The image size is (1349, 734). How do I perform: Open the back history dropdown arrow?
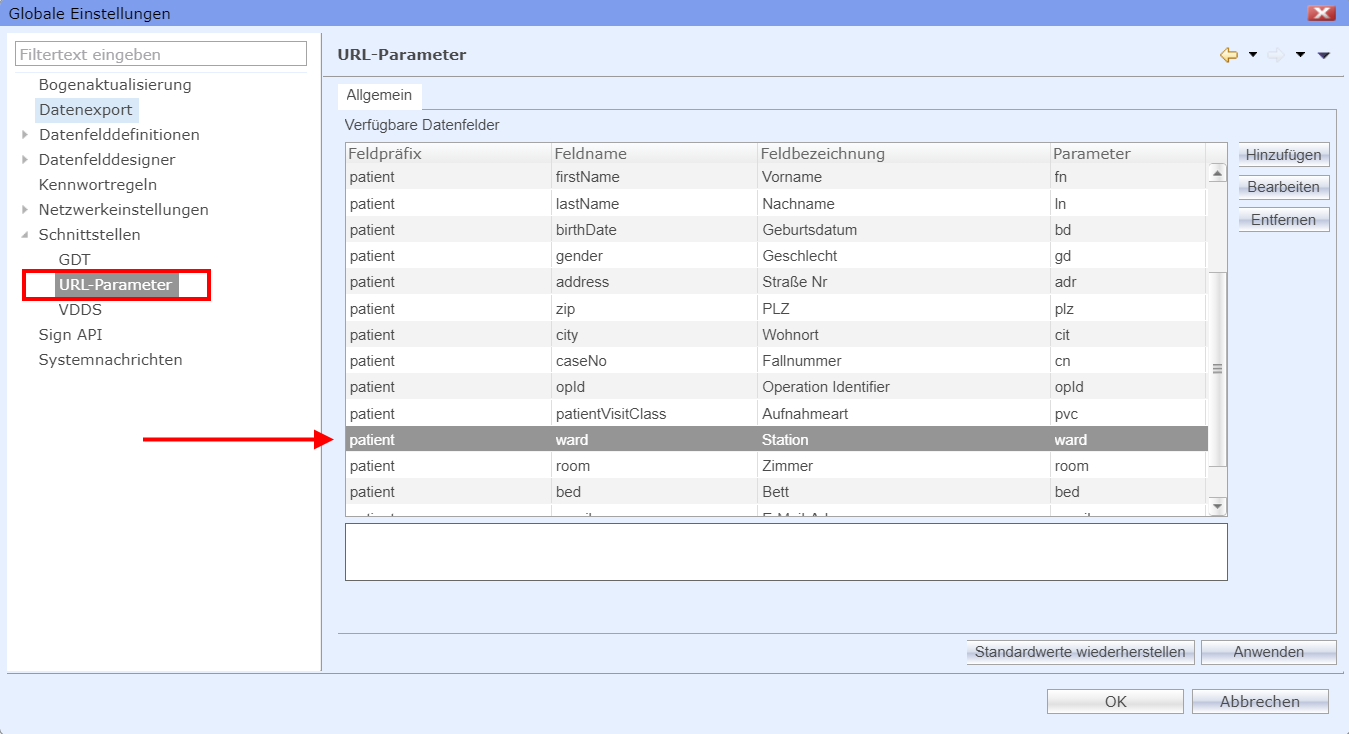(x=1253, y=55)
